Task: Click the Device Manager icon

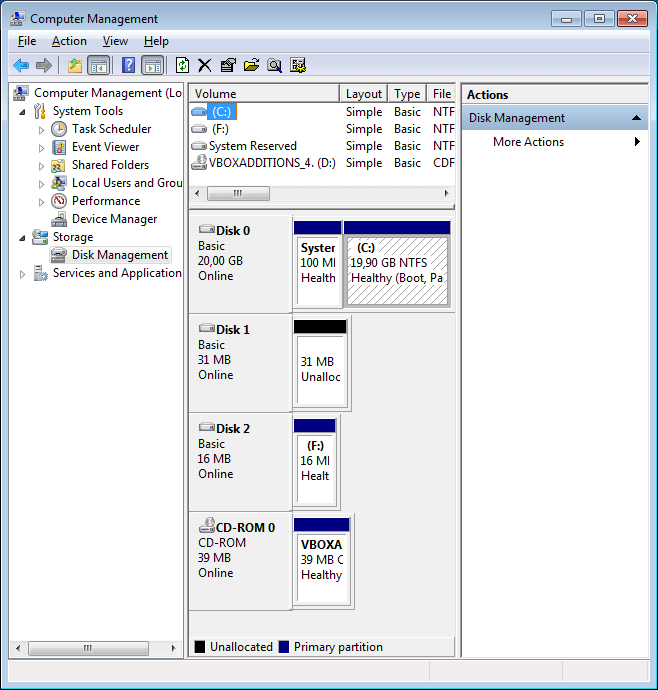Action: coord(59,219)
